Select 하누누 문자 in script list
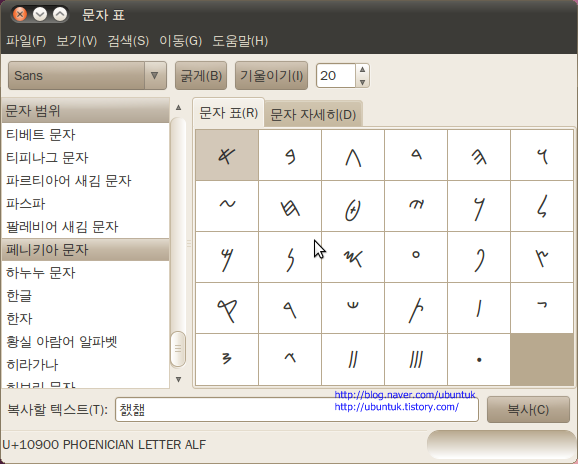578x464 pixels. (86, 273)
